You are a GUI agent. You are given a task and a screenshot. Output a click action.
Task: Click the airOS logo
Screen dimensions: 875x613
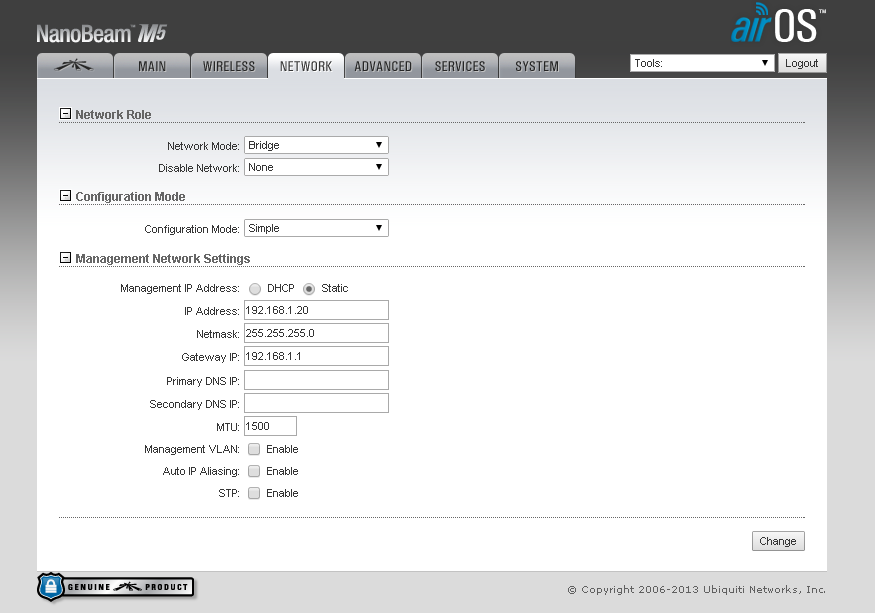click(x=778, y=23)
